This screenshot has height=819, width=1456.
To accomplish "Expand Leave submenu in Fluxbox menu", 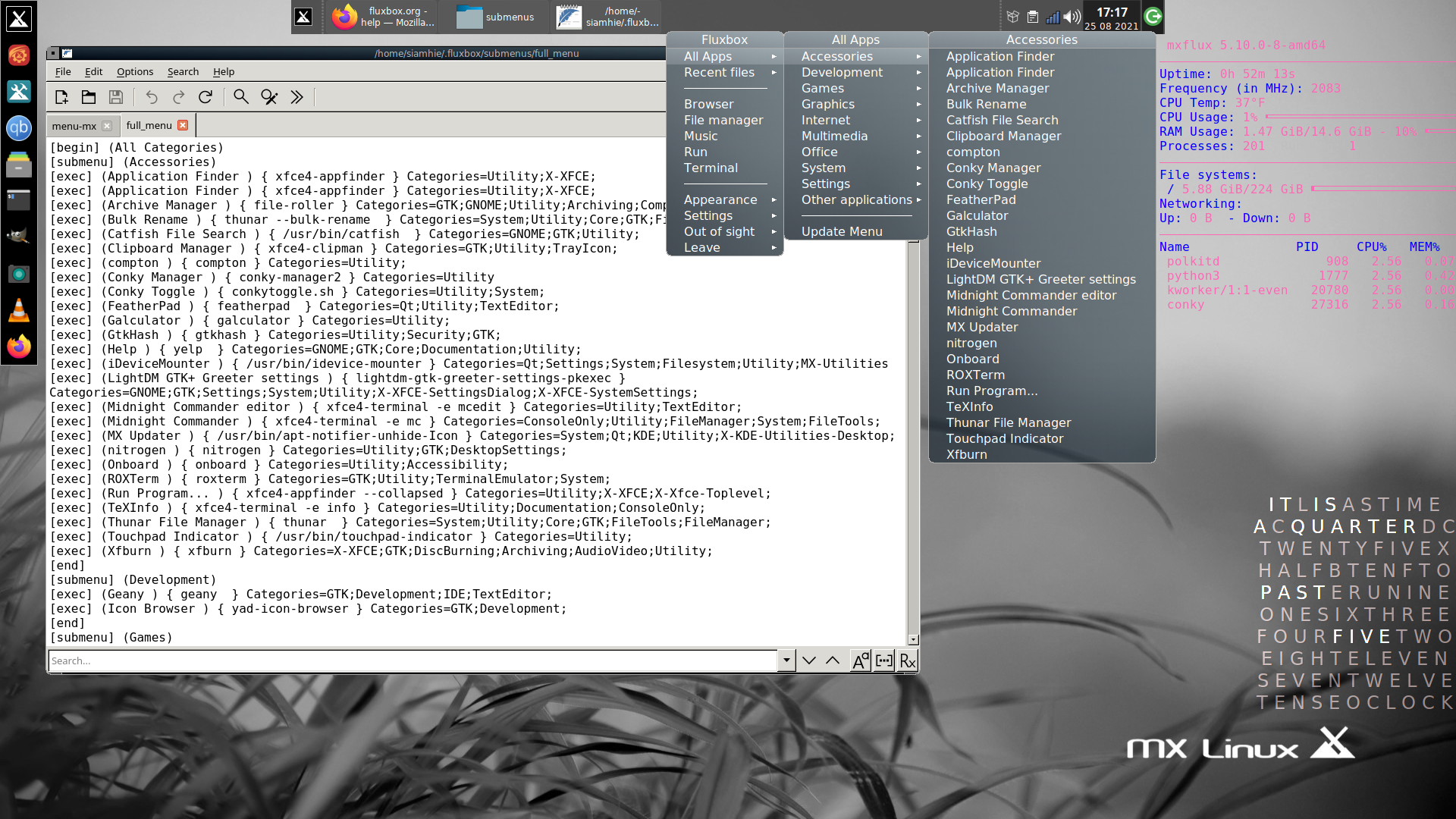I will click(725, 247).
